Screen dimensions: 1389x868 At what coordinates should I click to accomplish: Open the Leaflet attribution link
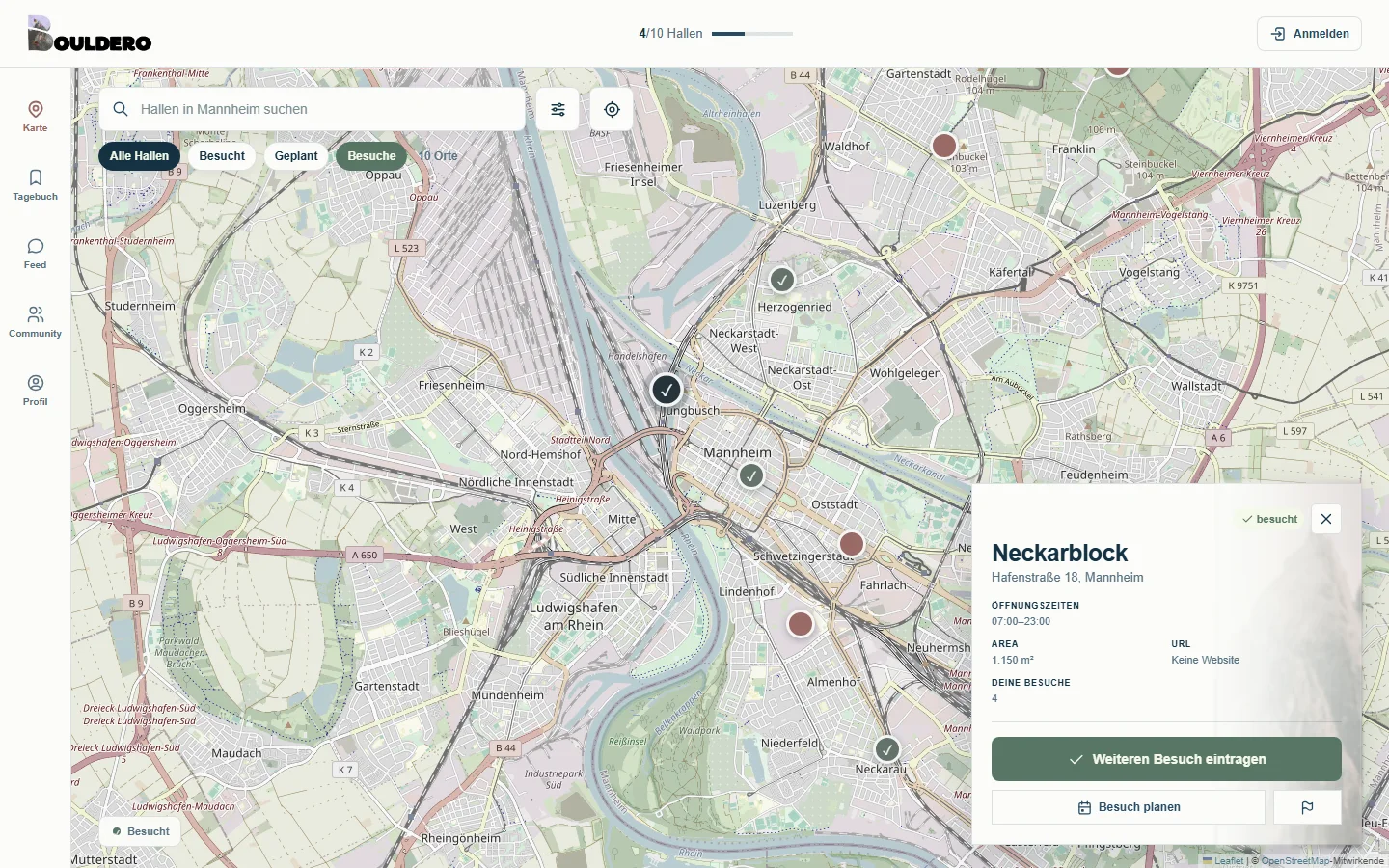[x=1223, y=861]
